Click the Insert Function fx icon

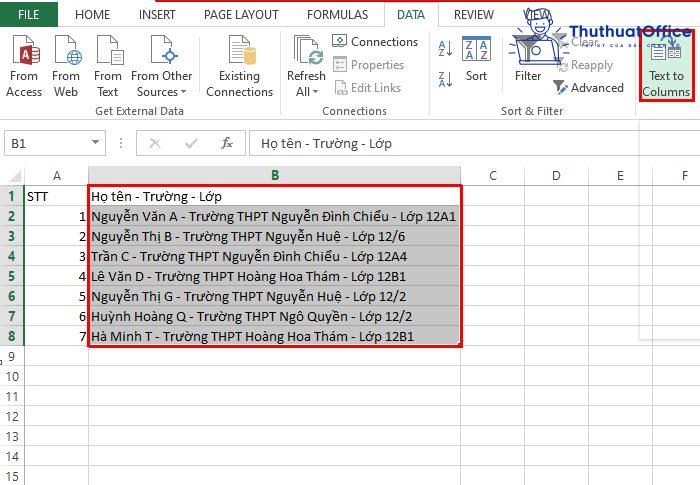tap(227, 143)
